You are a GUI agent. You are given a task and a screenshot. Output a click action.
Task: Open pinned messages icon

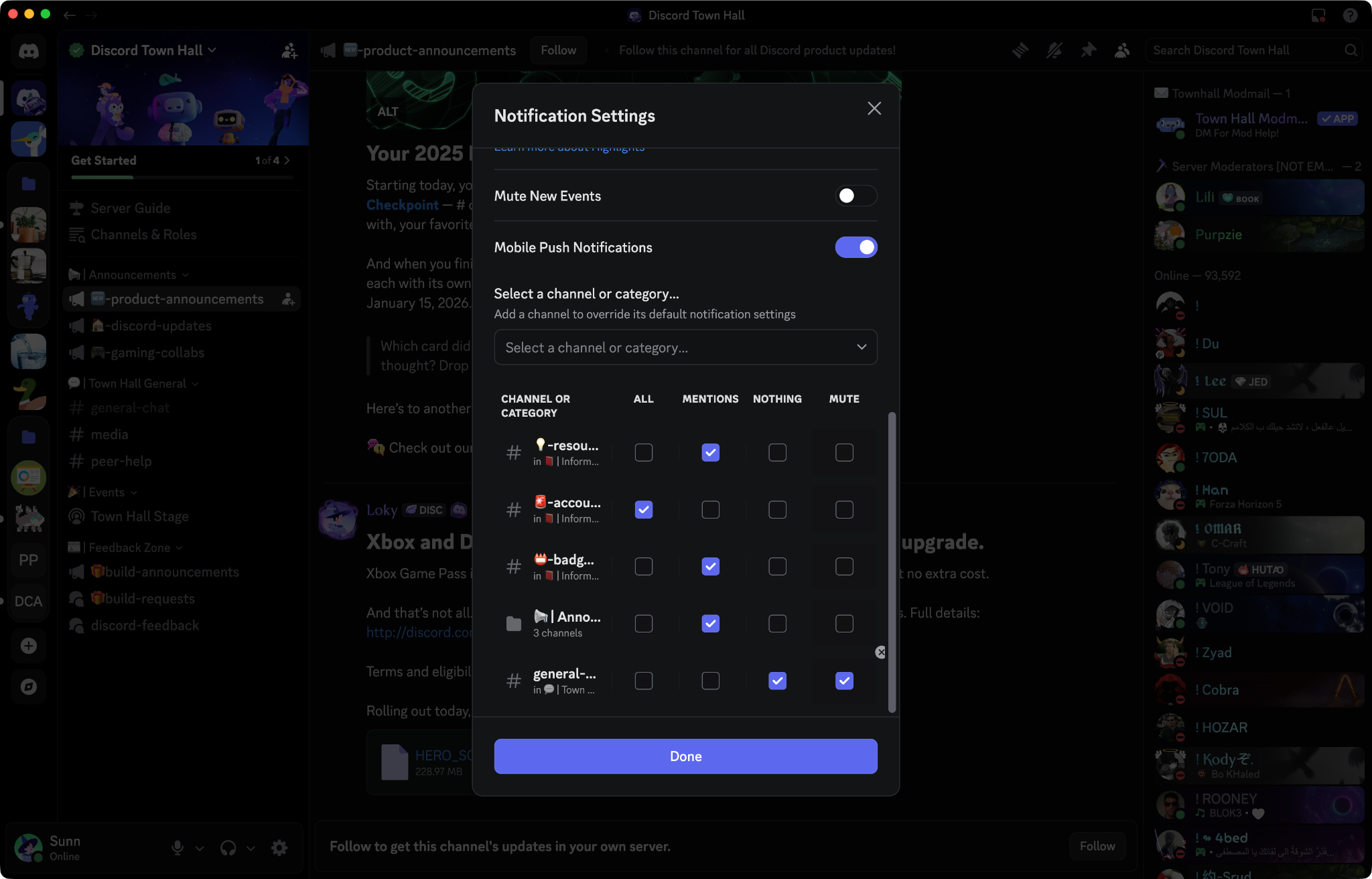click(1089, 50)
